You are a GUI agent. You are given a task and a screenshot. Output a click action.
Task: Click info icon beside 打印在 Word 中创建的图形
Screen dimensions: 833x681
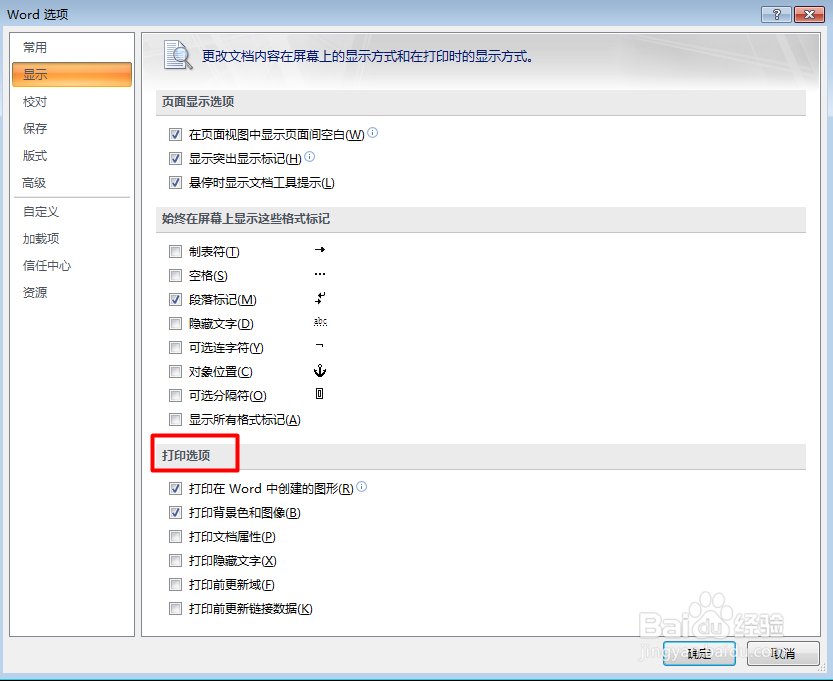(x=361, y=487)
